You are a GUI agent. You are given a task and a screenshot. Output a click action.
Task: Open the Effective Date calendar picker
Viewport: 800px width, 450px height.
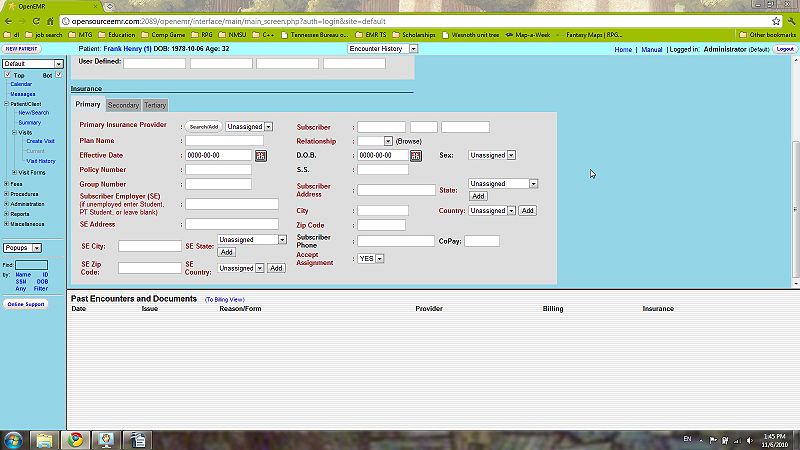(x=261, y=156)
